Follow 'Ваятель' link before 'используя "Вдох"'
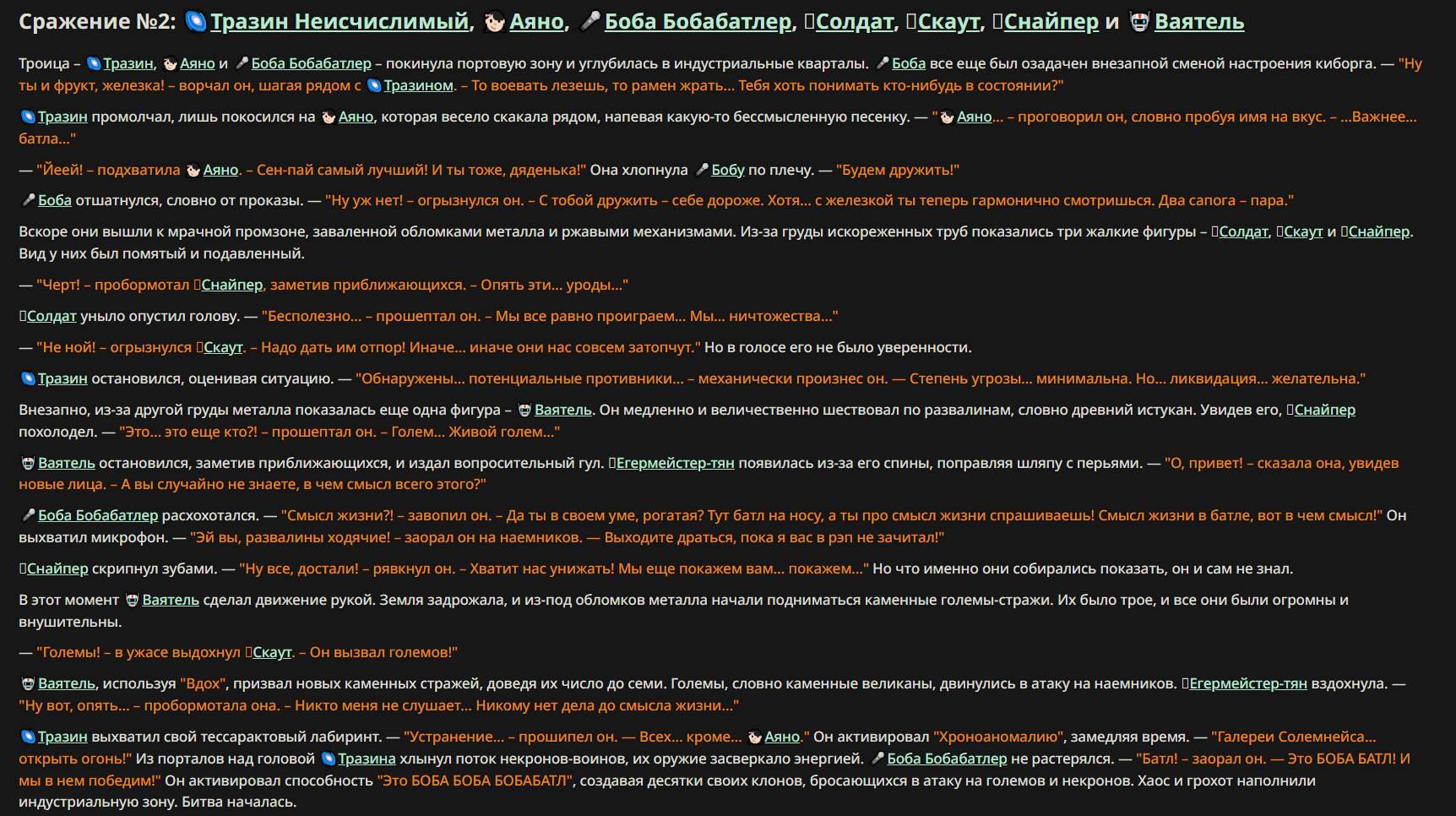 tap(67, 683)
